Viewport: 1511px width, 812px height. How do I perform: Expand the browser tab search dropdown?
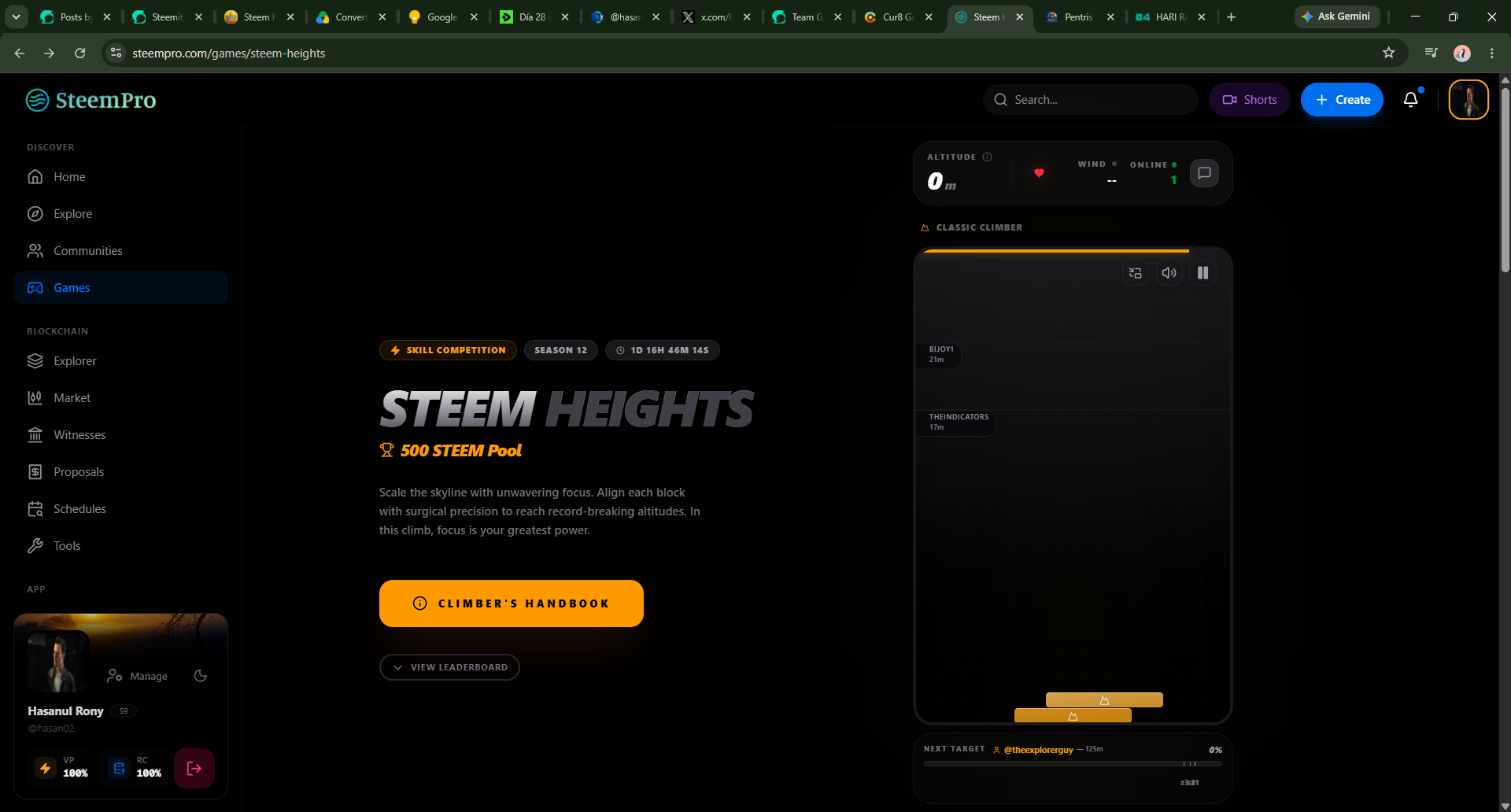click(x=16, y=17)
